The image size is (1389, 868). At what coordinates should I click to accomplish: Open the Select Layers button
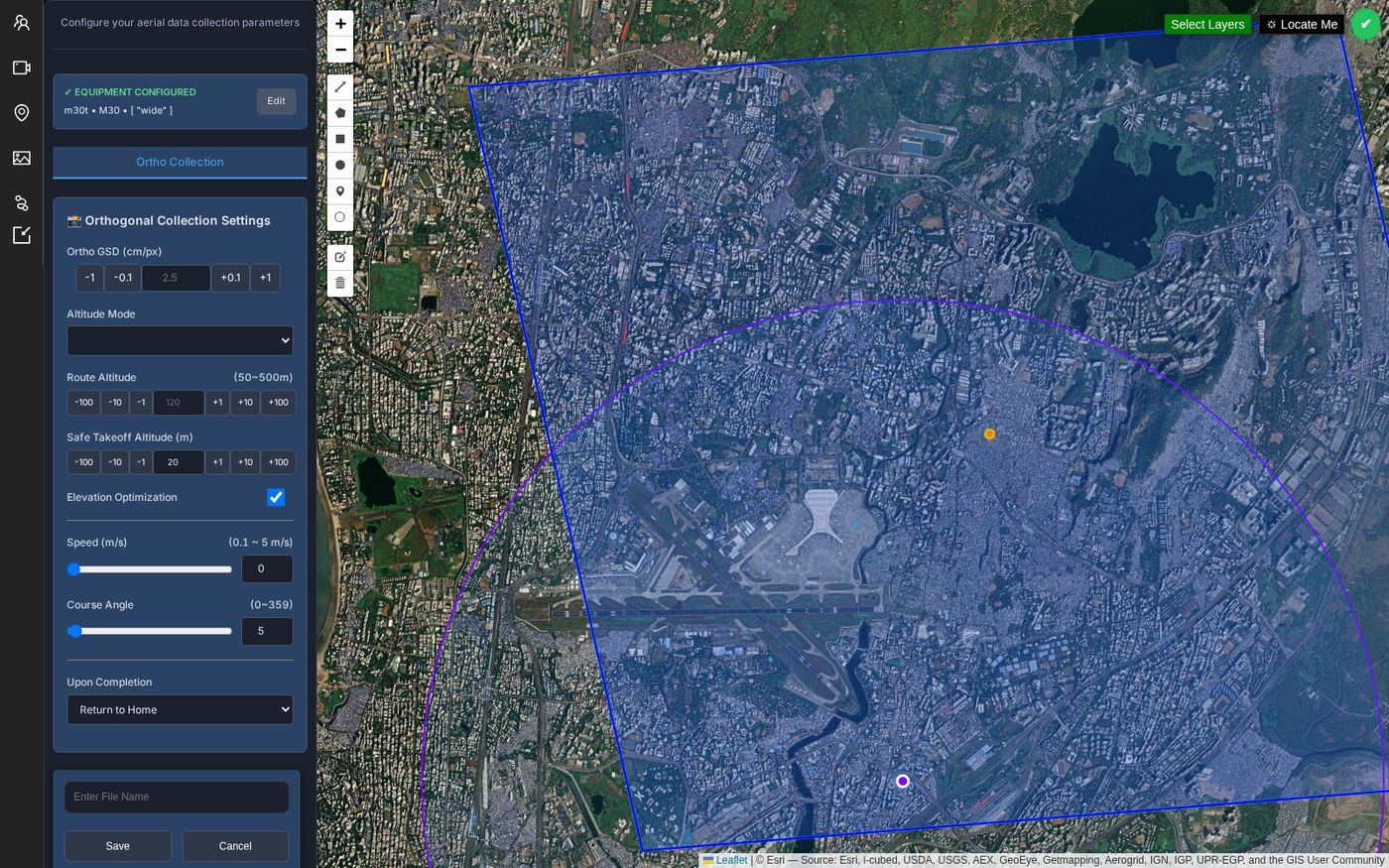coord(1207,25)
